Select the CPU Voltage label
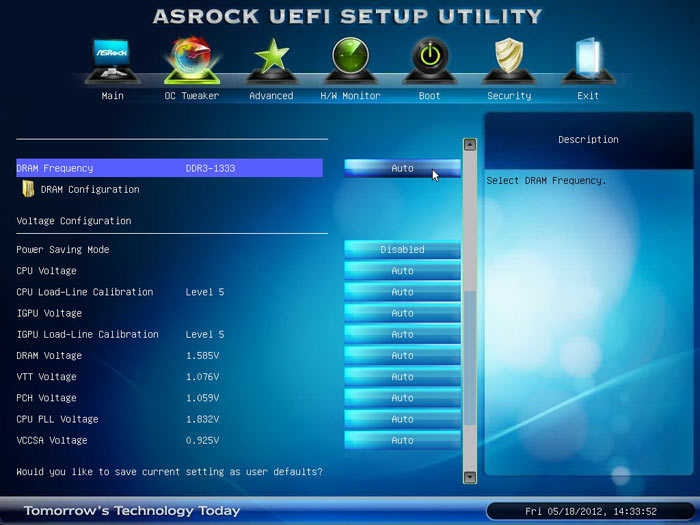 click(x=46, y=271)
